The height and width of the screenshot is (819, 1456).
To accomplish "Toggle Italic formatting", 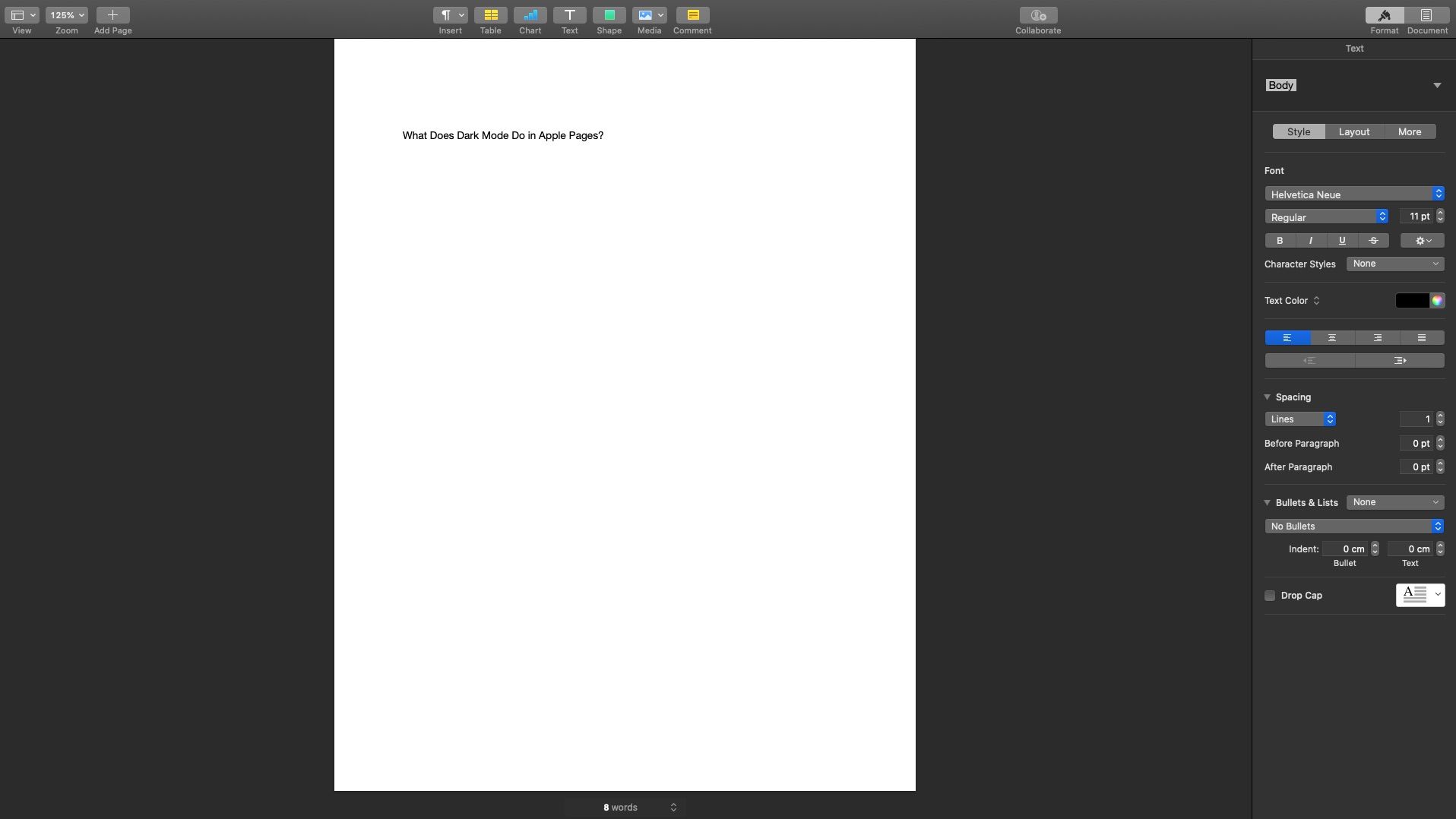I will (1311, 241).
